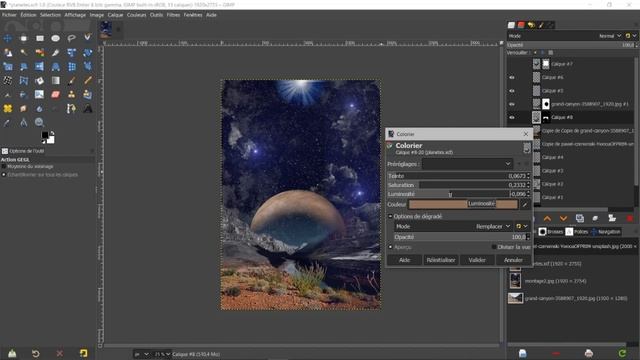Select the Blur/Sharpen drop tool
The image size is (640, 360).
40,109
